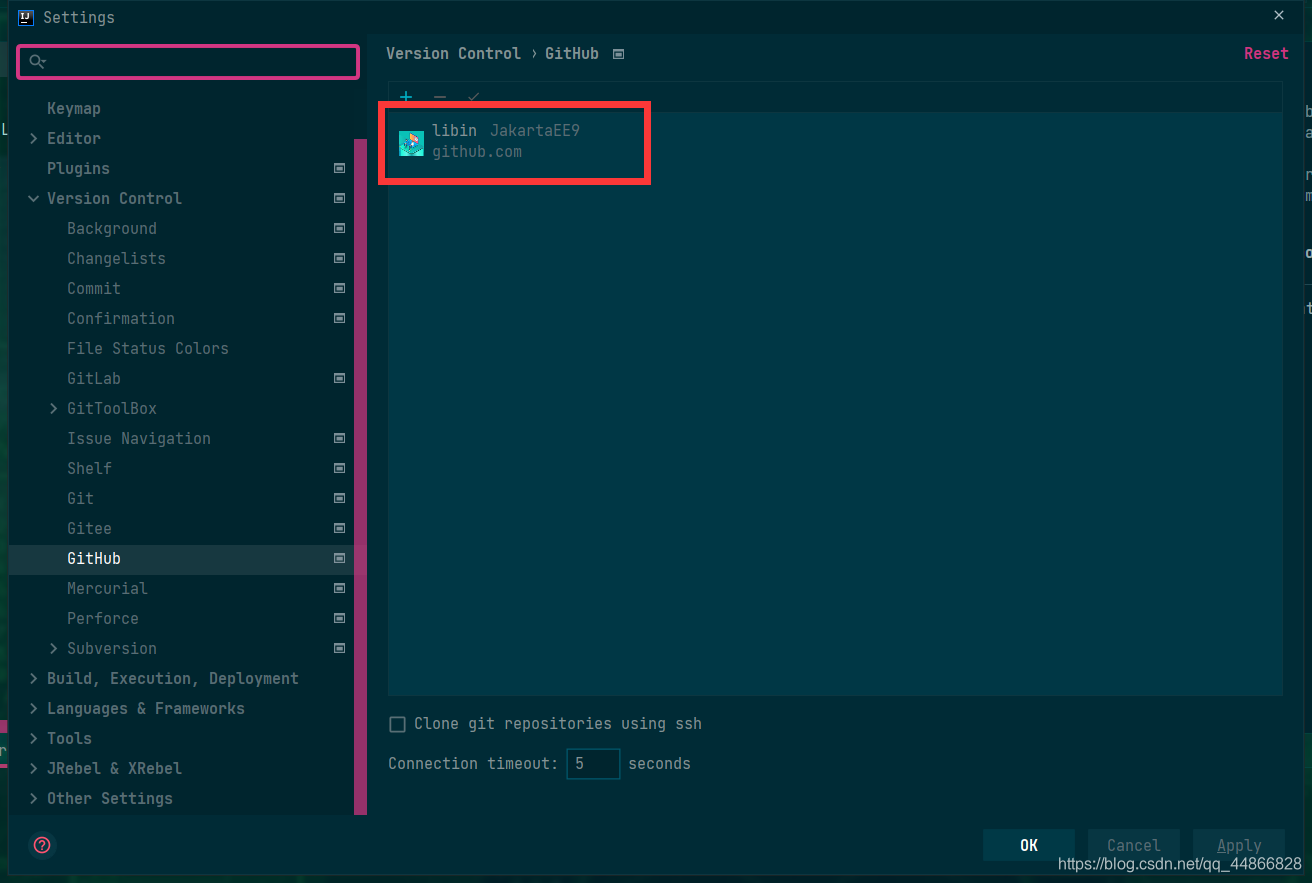The height and width of the screenshot is (883, 1312).
Task: Click project icon beside Perforce row
Action: 340,618
